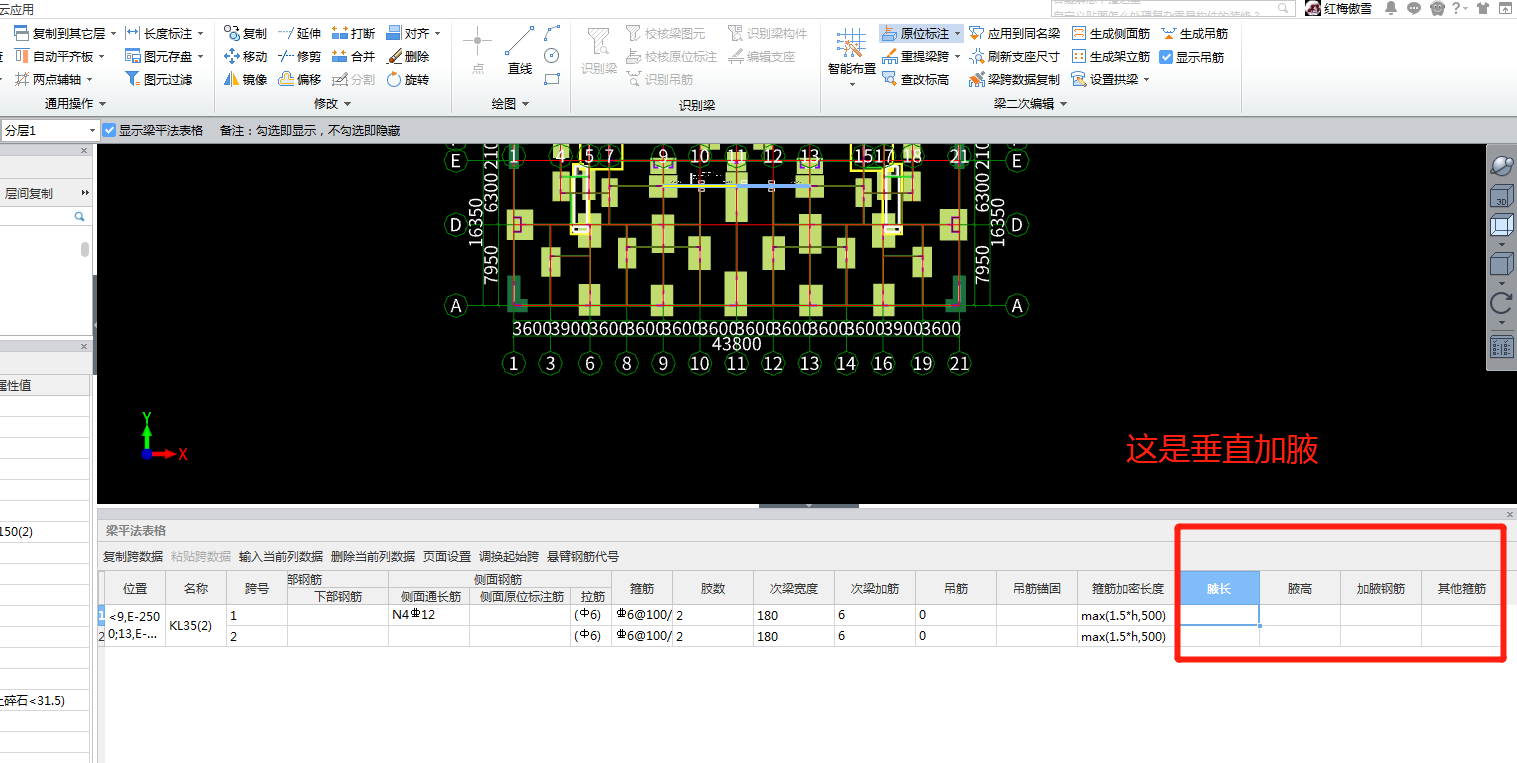This screenshot has width=1517, height=763.
Task: Select the 合并 (merge) tool
Action: pyautogui.click(x=353, y=56)
